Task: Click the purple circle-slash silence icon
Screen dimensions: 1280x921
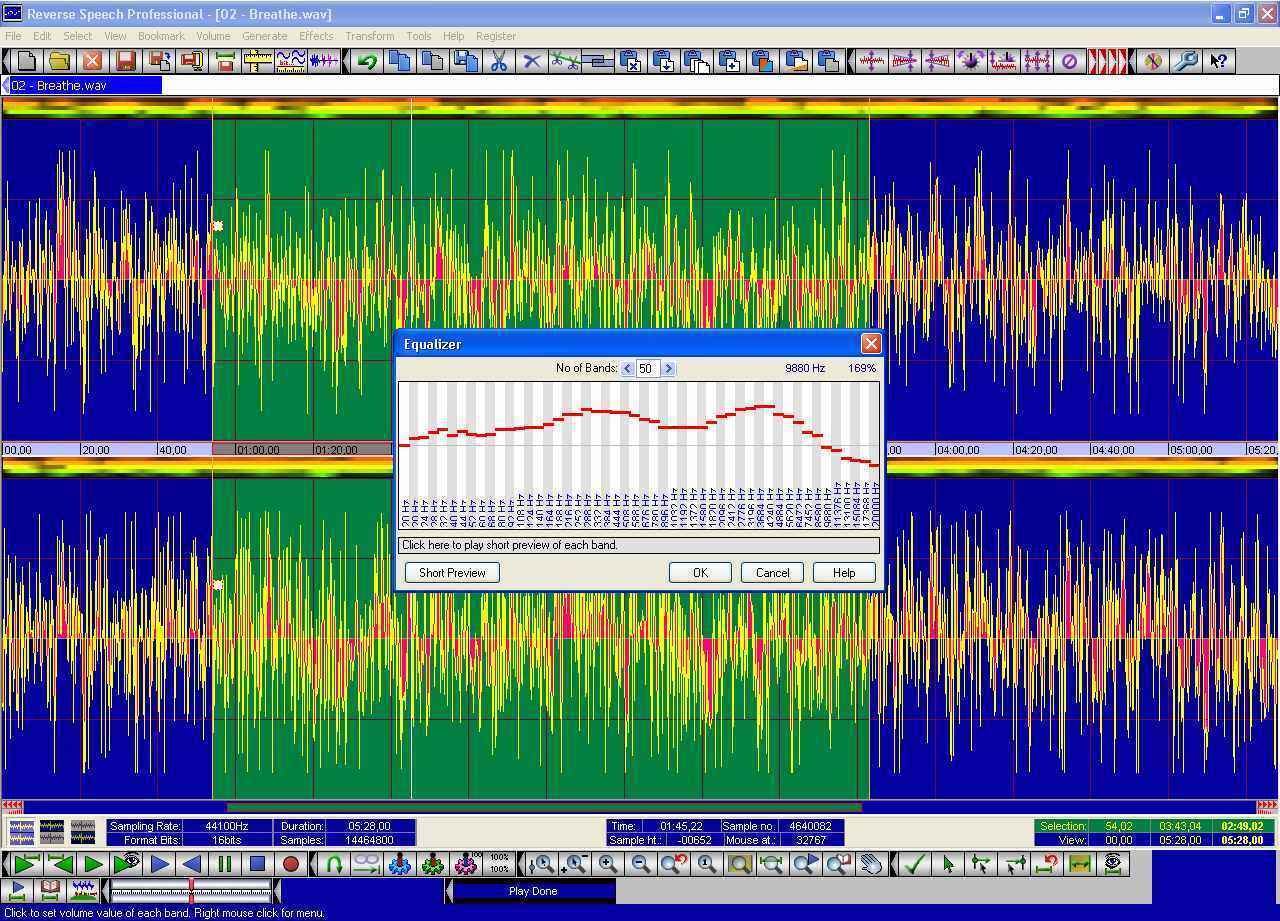Action: [1069, 61]
